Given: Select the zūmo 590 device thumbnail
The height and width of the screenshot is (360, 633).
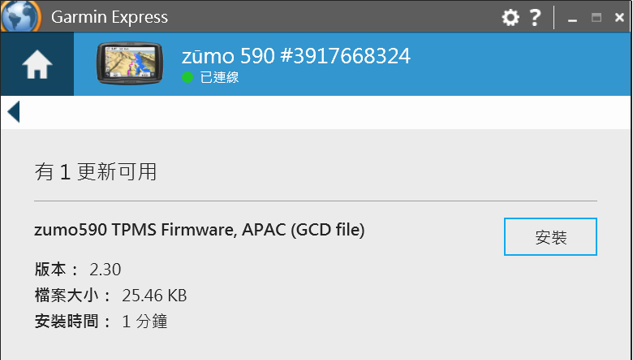Looking at the screenshot, I should (x=130, y=63).
